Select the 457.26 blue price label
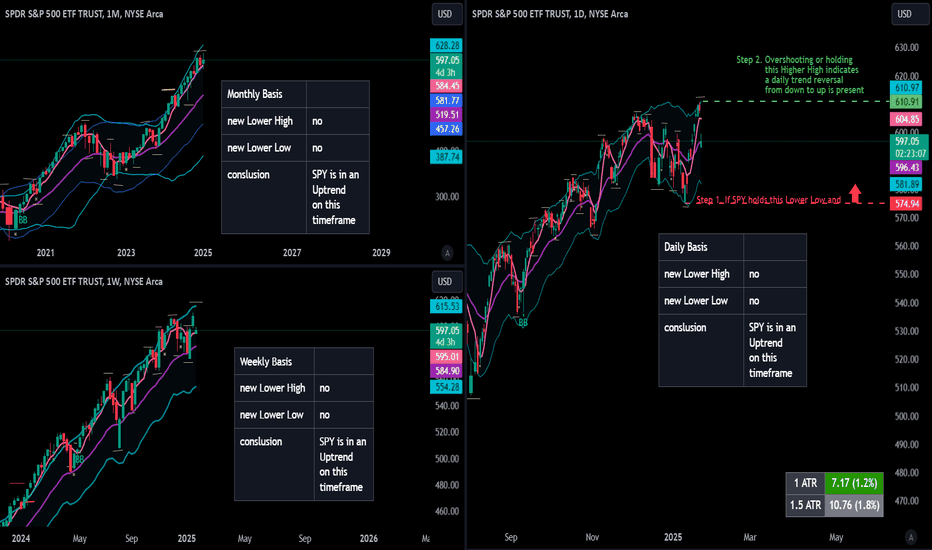 click(x=446, y=129)
